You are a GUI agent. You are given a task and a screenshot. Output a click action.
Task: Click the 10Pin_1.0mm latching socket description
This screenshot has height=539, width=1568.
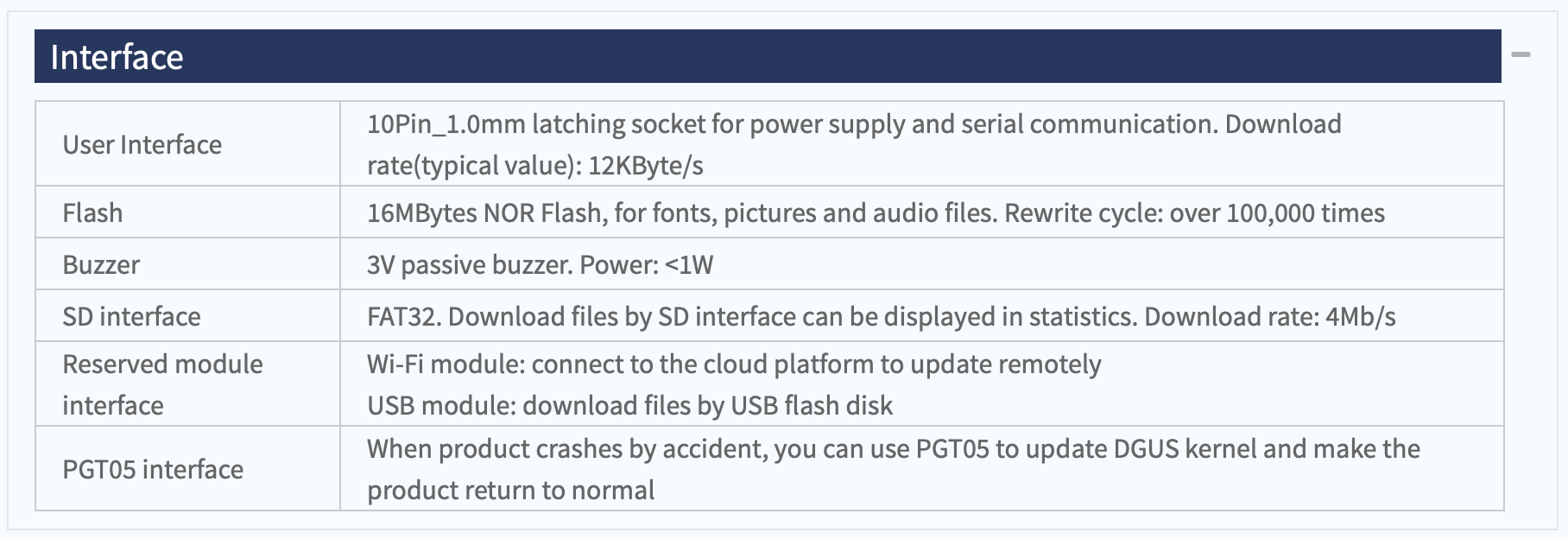point(854,144)
